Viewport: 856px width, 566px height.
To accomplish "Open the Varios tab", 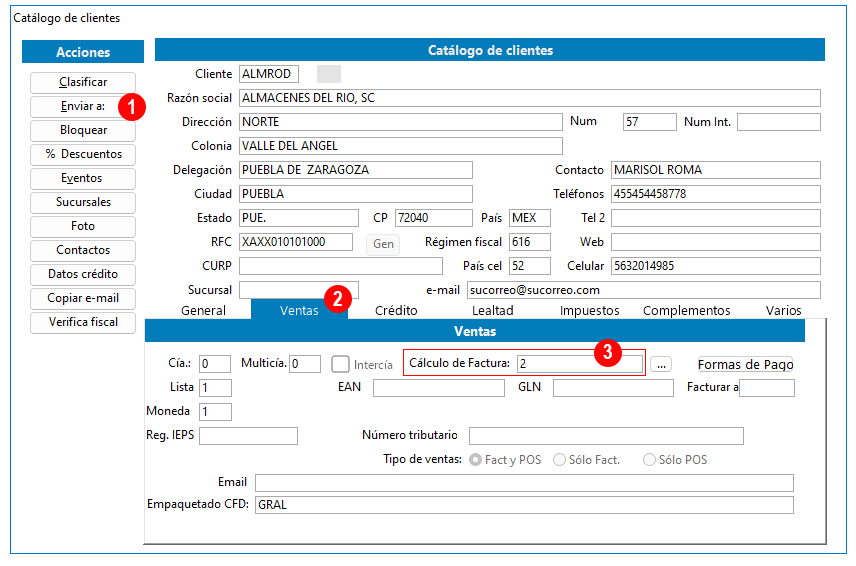I will pos(783,311).
